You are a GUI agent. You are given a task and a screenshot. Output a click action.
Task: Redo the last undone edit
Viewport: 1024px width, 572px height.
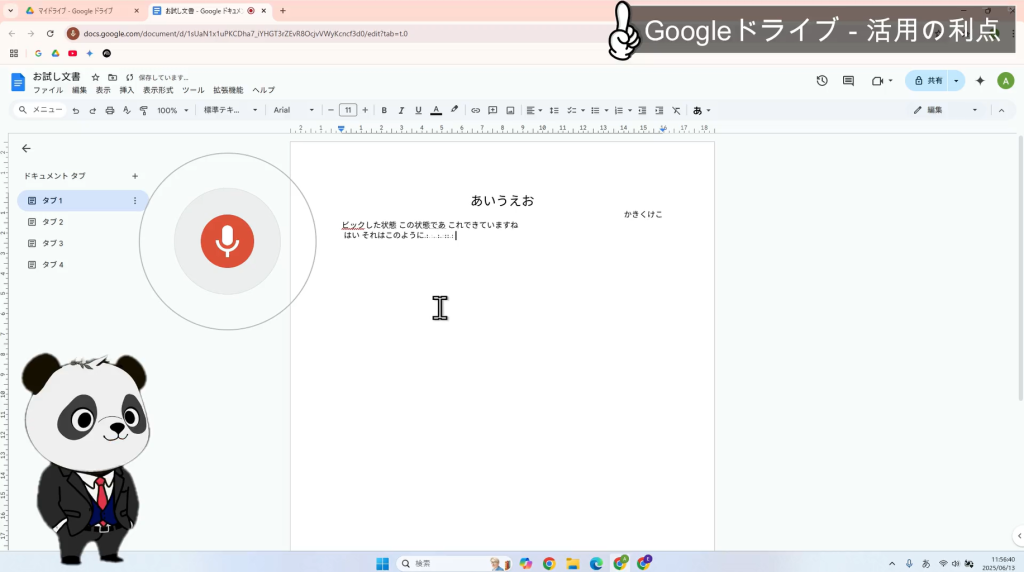[93, 110]
